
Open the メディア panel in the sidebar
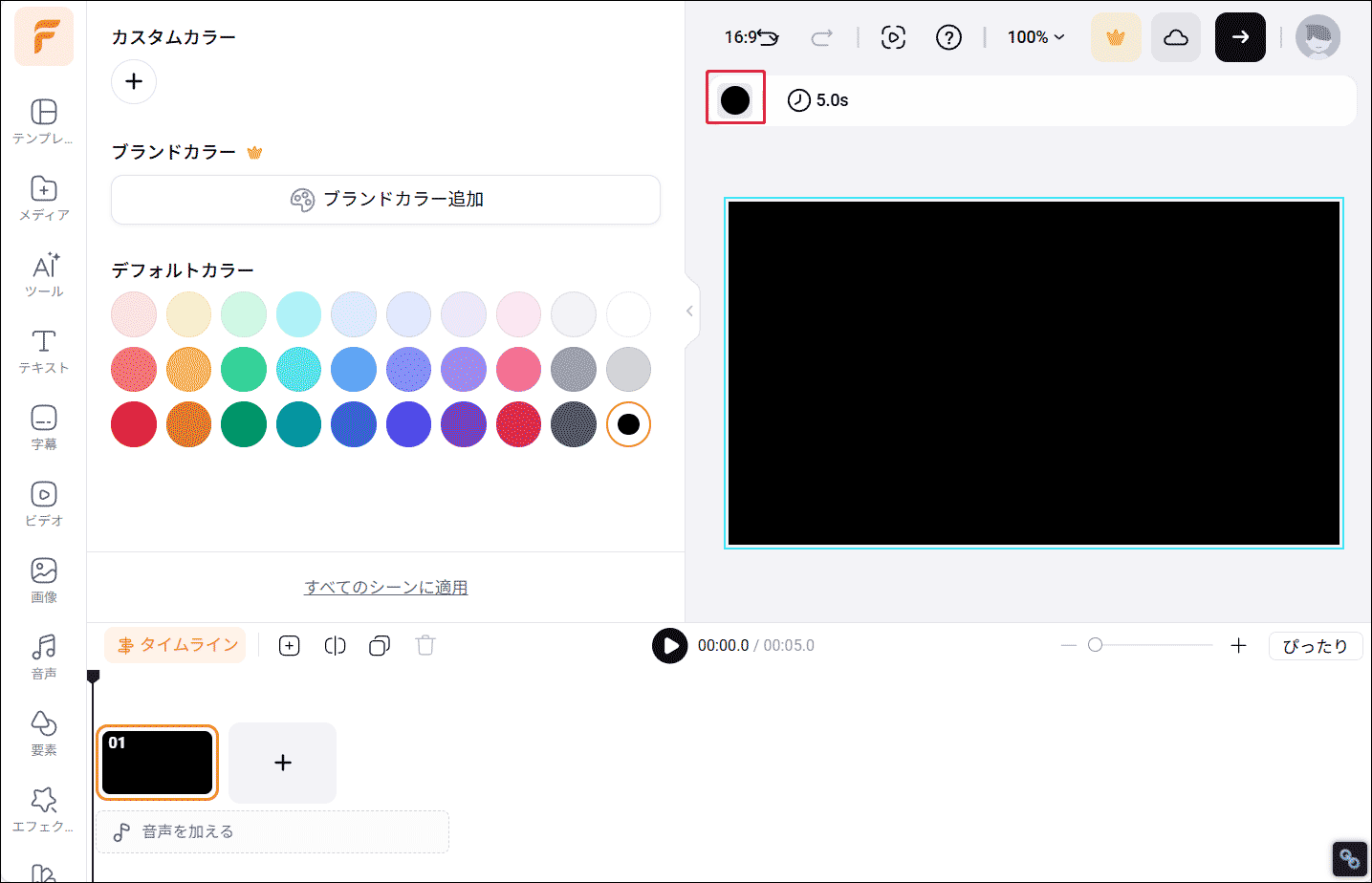pos(43,198)
